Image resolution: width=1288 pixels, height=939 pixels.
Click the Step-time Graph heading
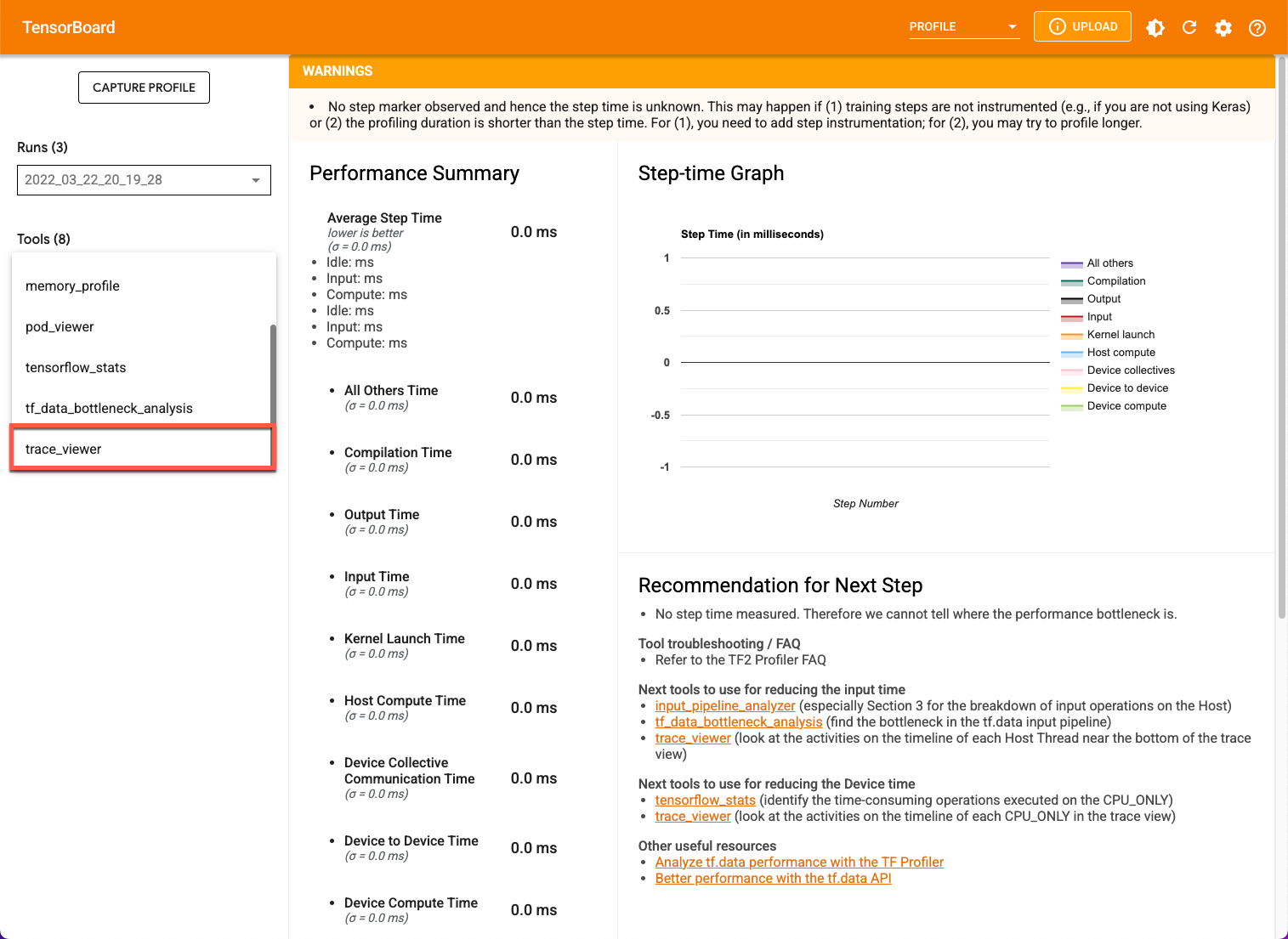tap(711, 173)
